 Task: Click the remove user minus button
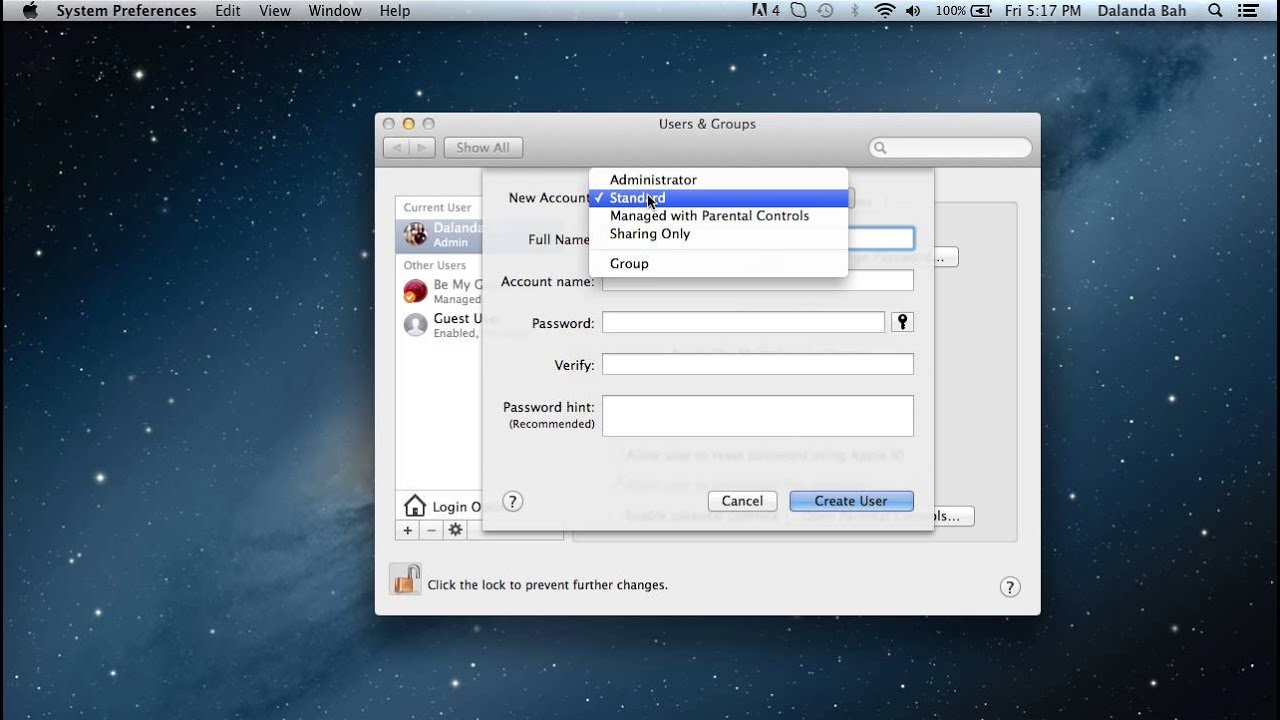point(432,530)
